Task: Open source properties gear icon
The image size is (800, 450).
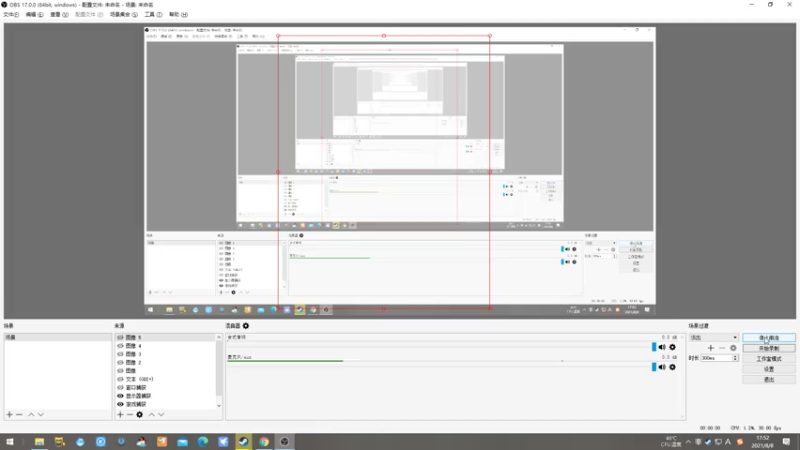Action: coord(139,414)
